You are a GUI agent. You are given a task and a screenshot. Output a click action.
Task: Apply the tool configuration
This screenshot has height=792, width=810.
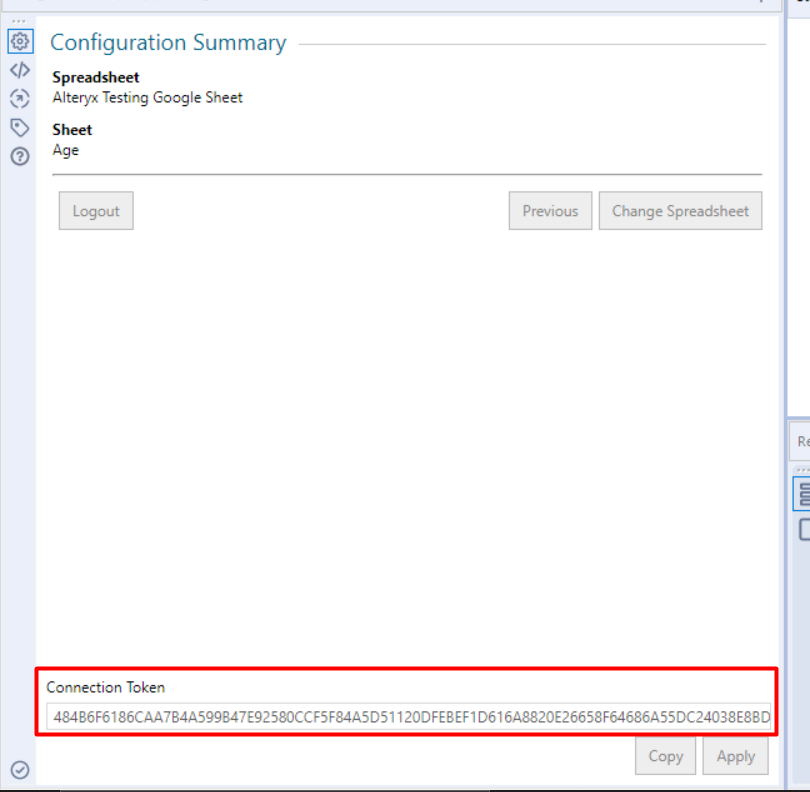coord(735,756)
